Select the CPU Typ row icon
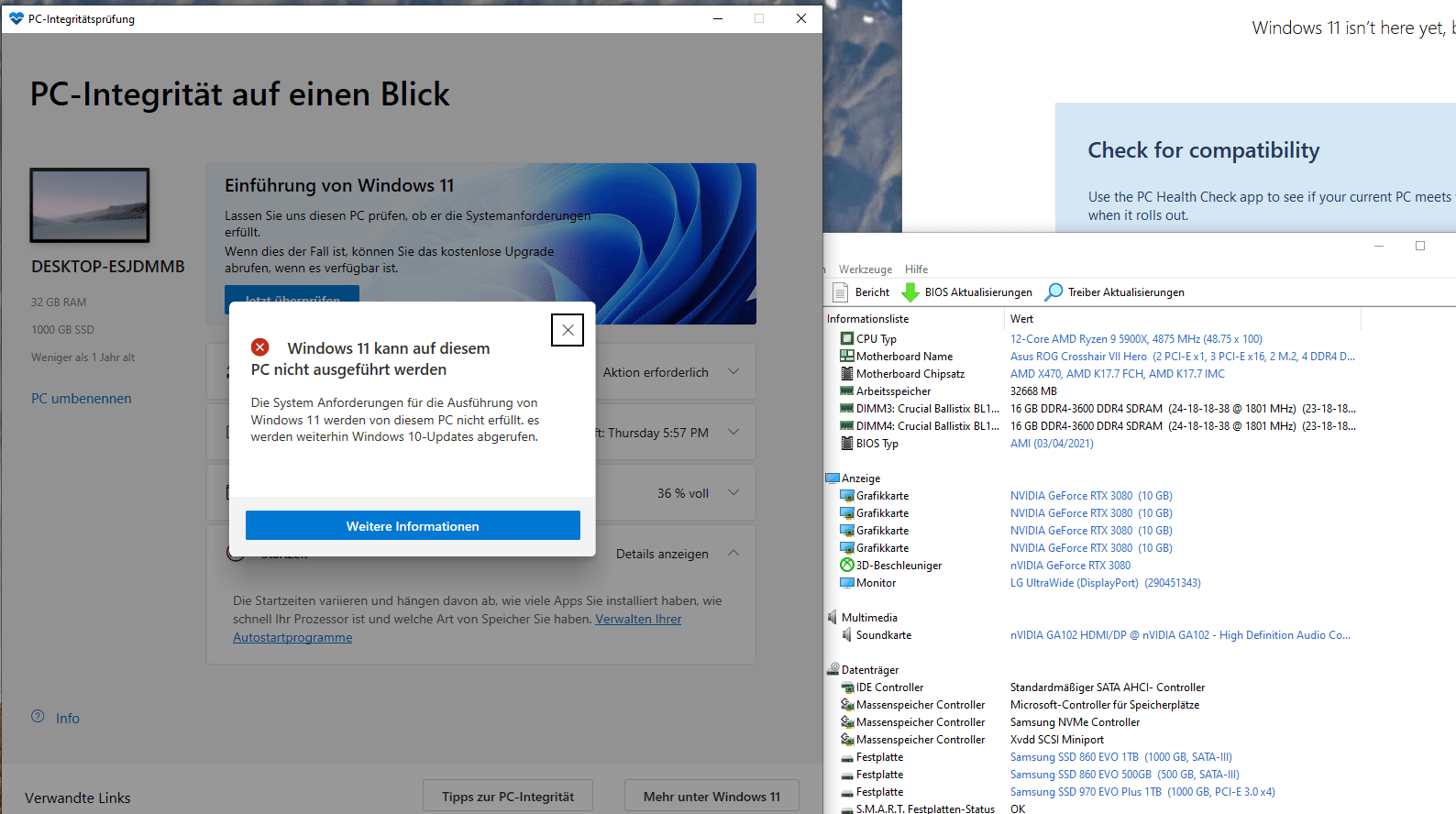1456x814 pixels. click(x=847, y=338)
